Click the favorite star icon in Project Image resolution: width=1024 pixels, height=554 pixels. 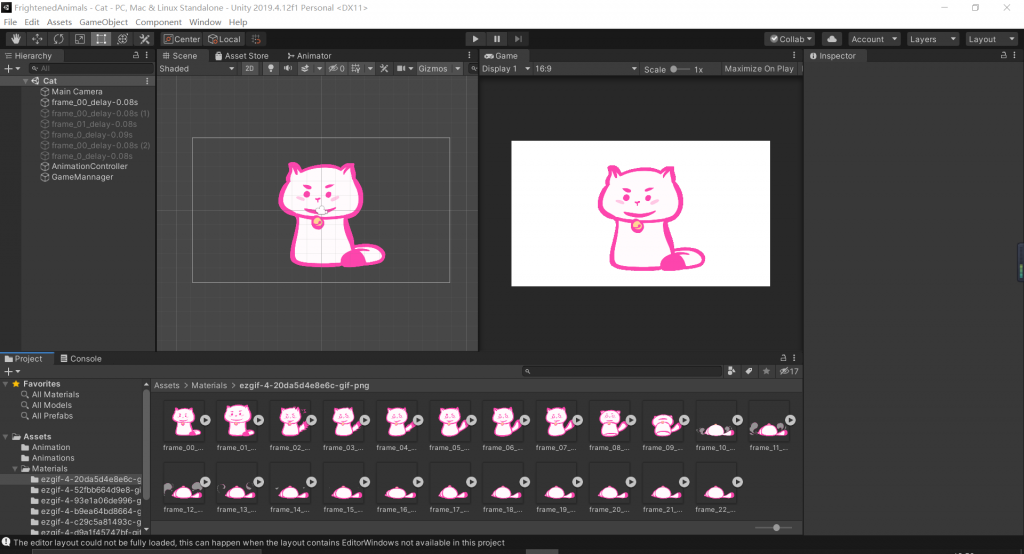tap(767, 371)
